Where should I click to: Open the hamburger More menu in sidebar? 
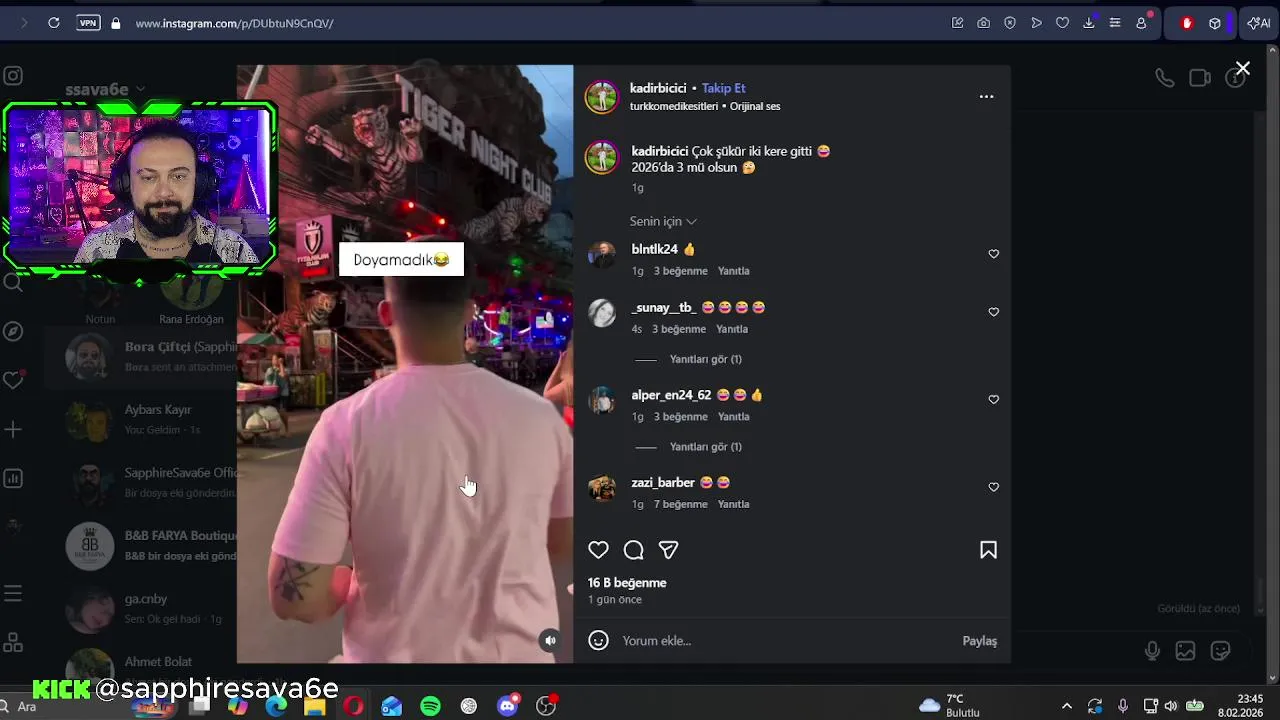[x=13, y=594]
